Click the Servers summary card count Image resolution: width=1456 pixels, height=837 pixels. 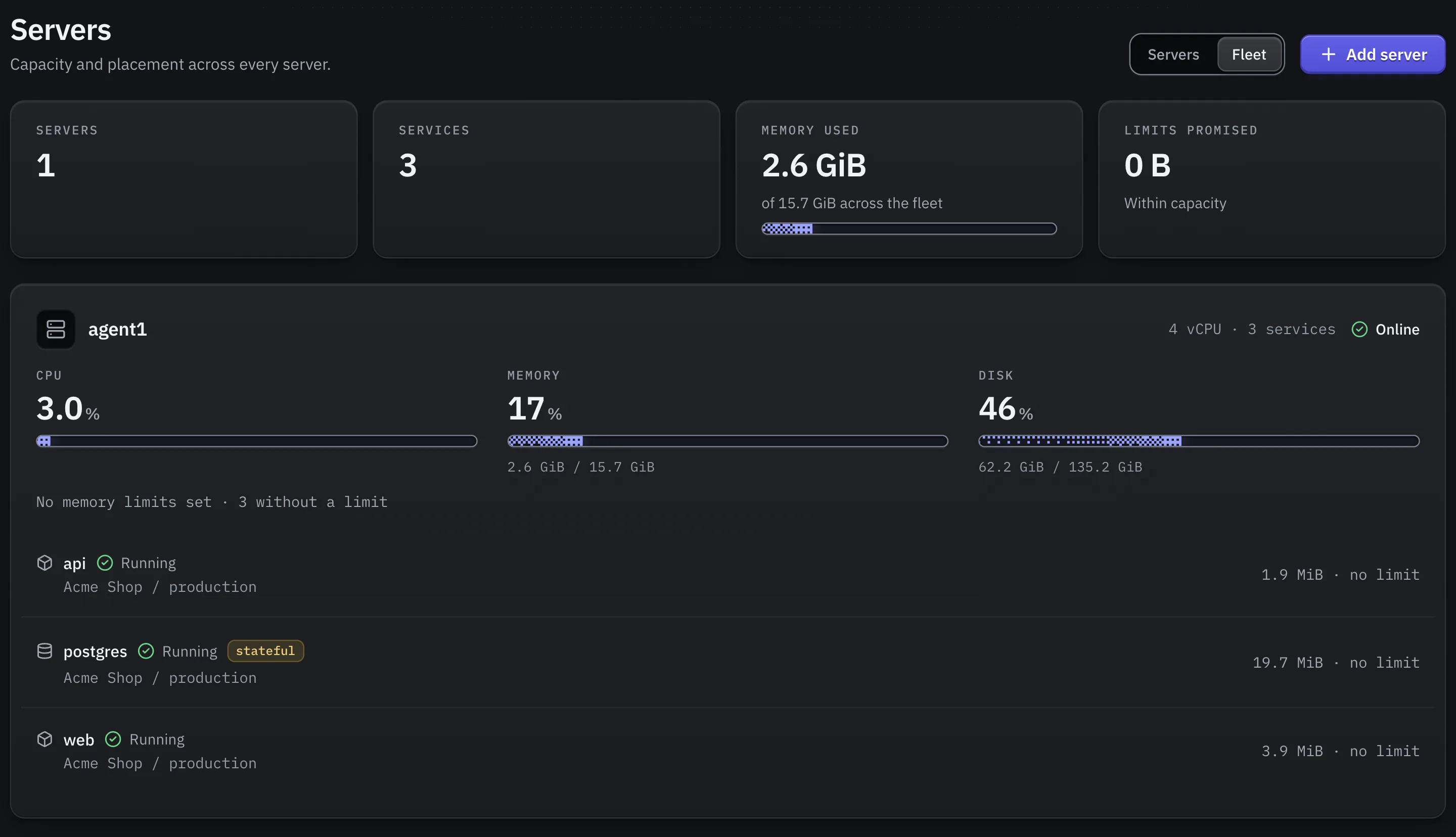[x=46, y=166]
